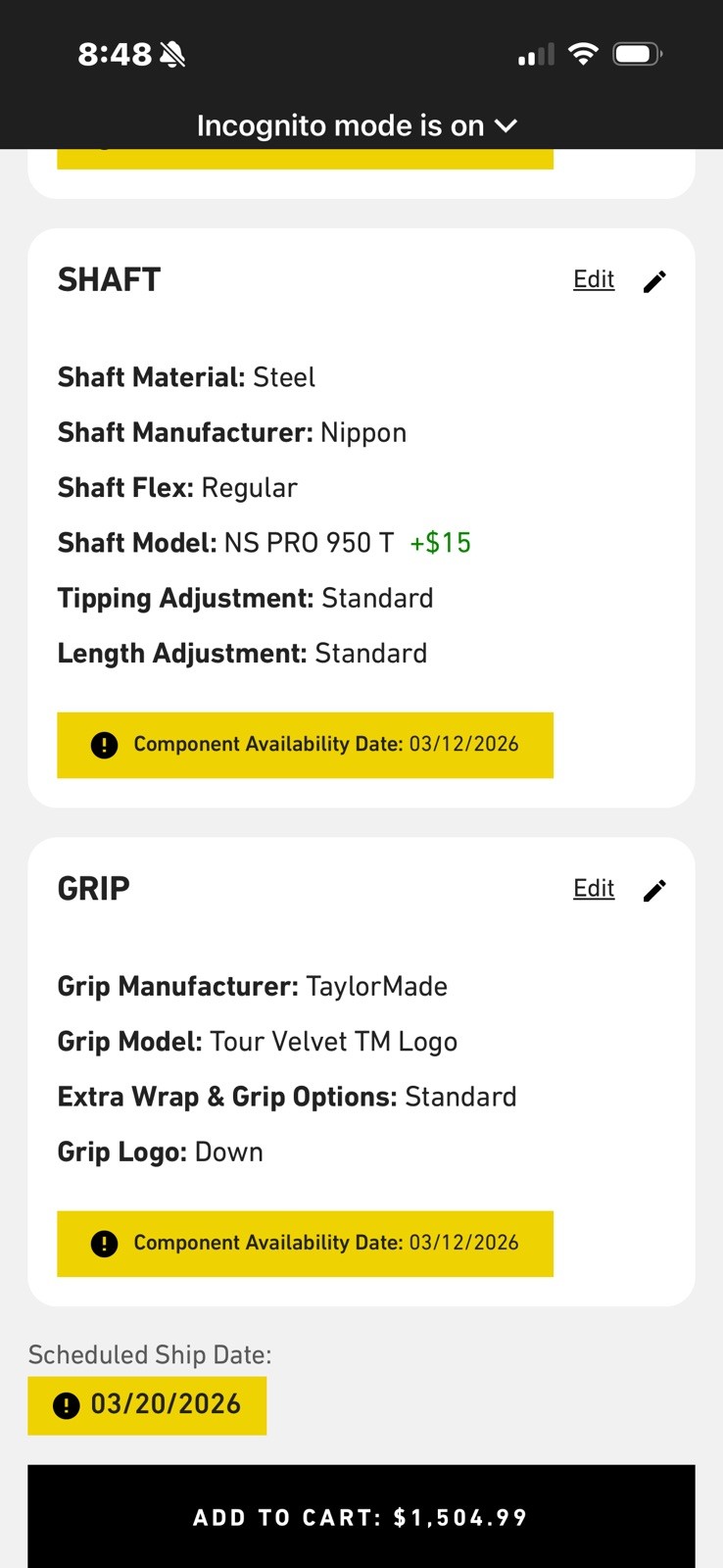The width and height of the screenshot is (723, 1568).
Task: Tap the cellular signal bars icon
Action: coord(536,55)
